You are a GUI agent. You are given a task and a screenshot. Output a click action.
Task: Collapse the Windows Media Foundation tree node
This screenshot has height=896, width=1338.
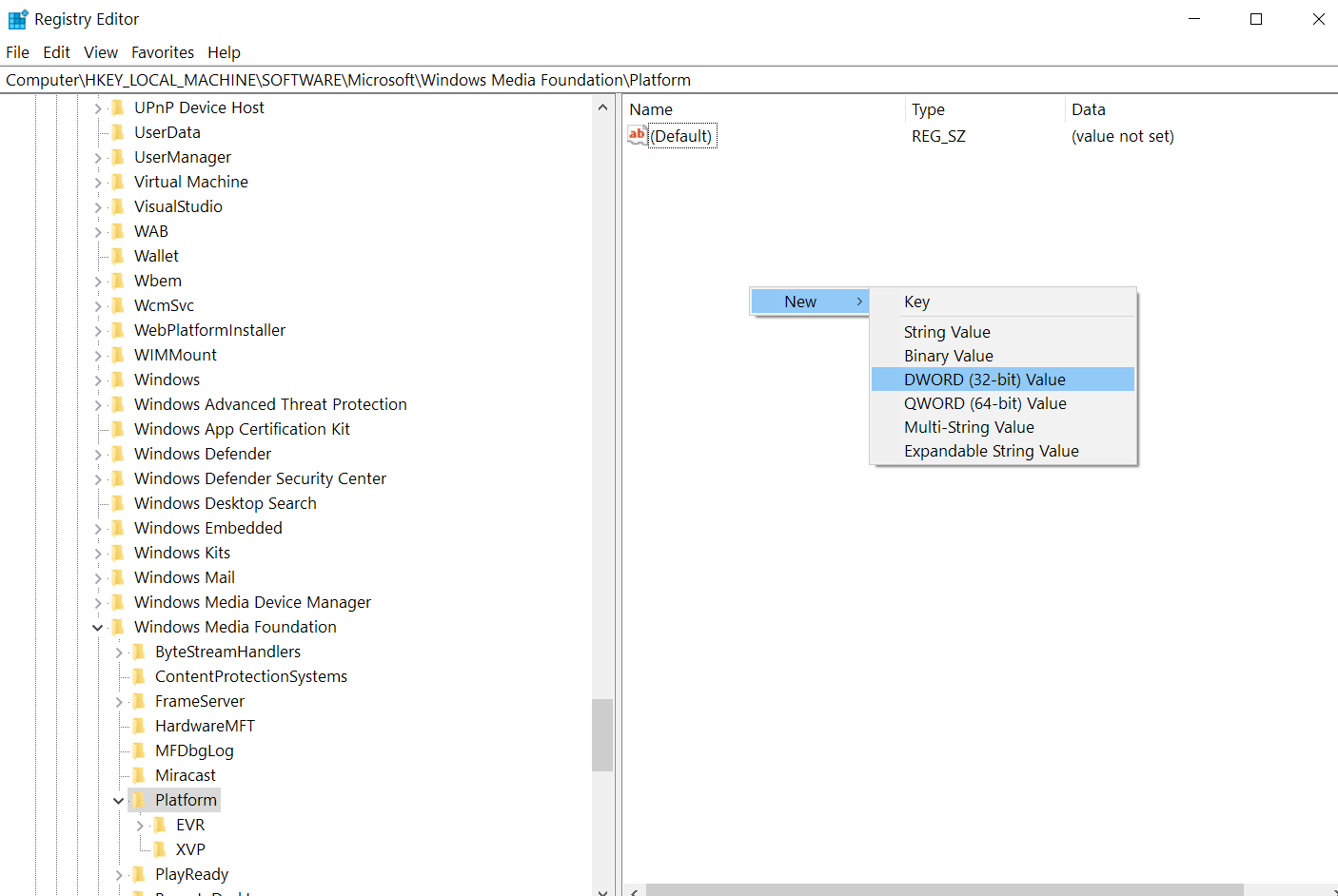[97, 628]
